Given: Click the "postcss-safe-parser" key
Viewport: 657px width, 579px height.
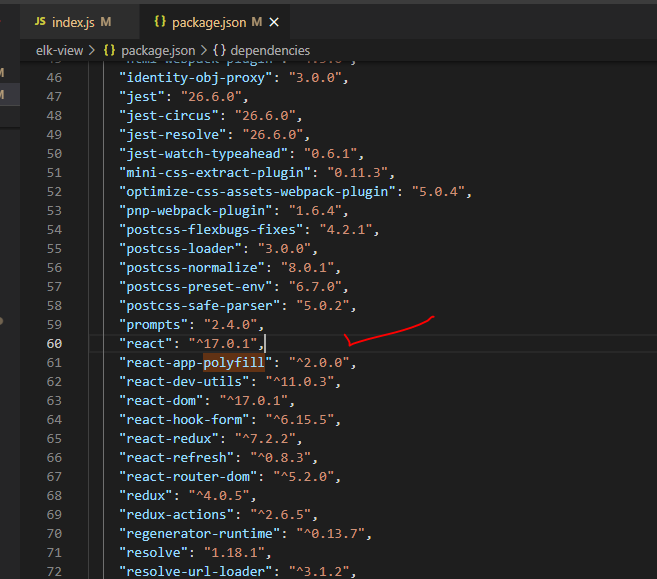Looking at the screenshot, I should point(200,306).
